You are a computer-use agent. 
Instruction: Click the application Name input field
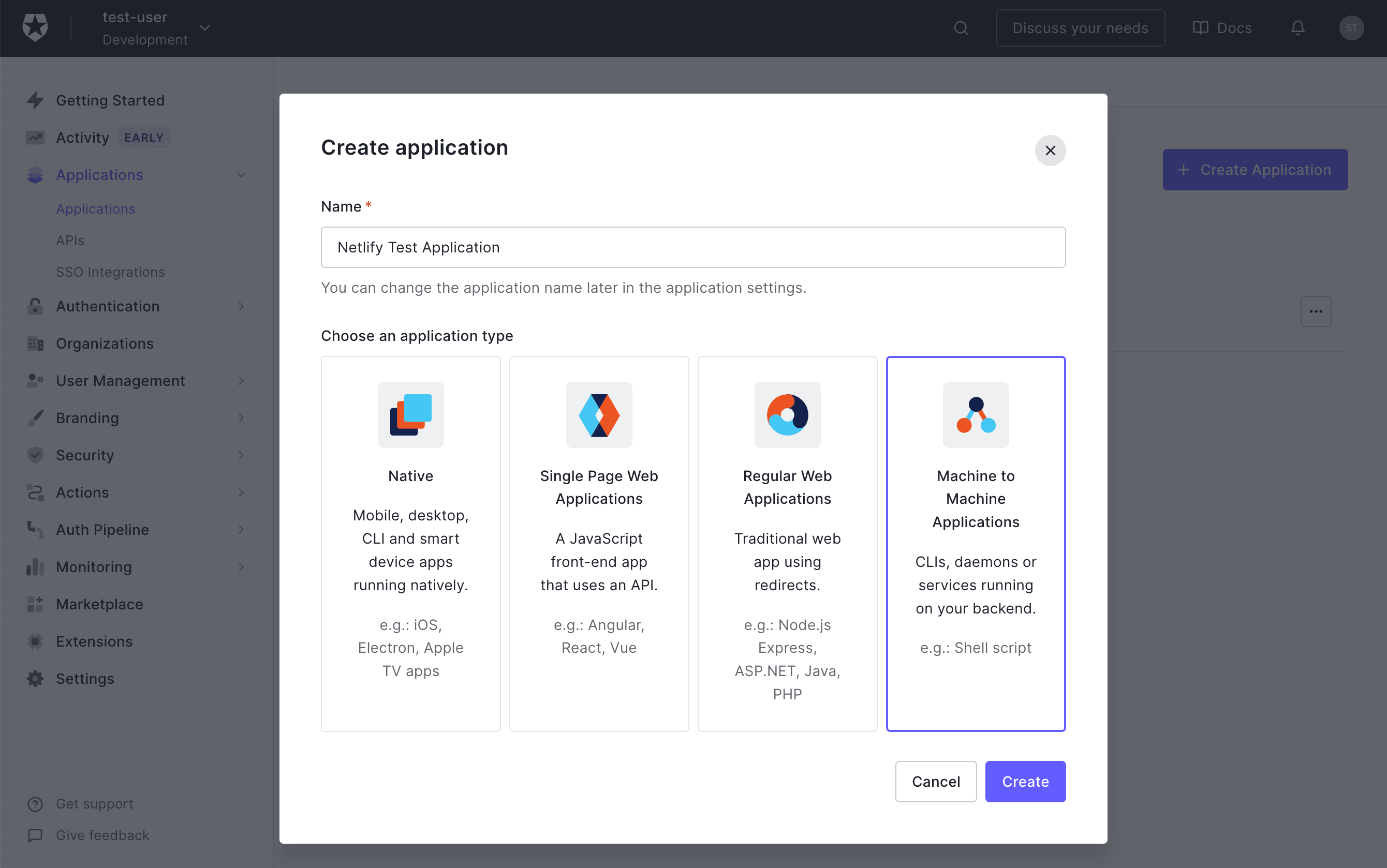click(x=692, y=247)
